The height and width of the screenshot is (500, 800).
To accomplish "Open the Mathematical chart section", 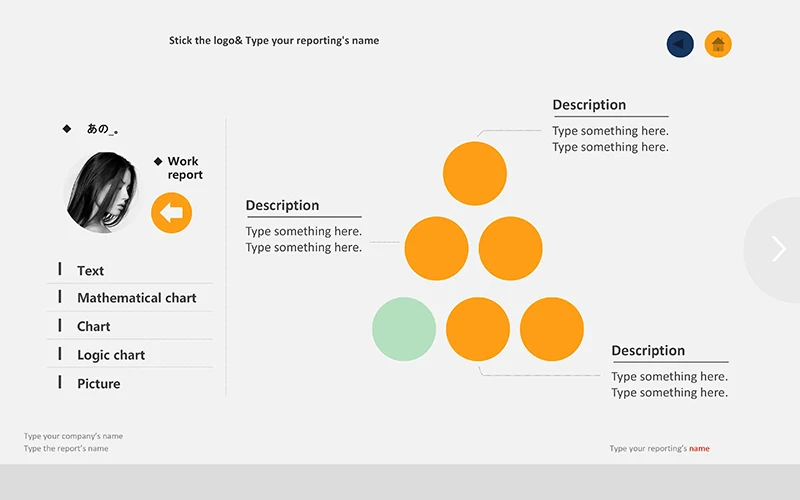I will (136, 298).
